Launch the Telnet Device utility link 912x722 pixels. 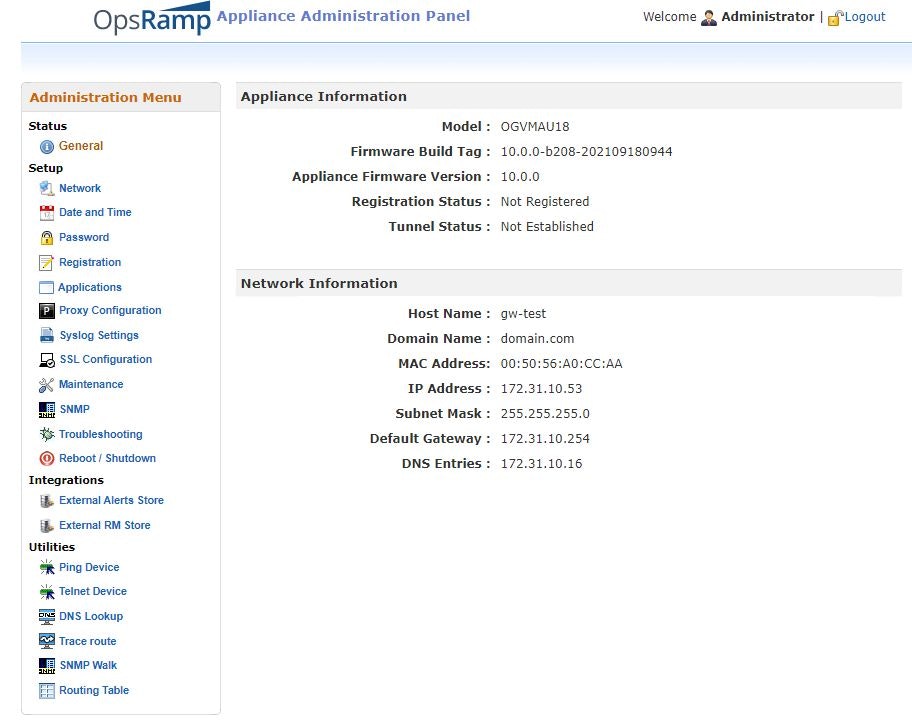pyautogui.click(x=92, y=592)
